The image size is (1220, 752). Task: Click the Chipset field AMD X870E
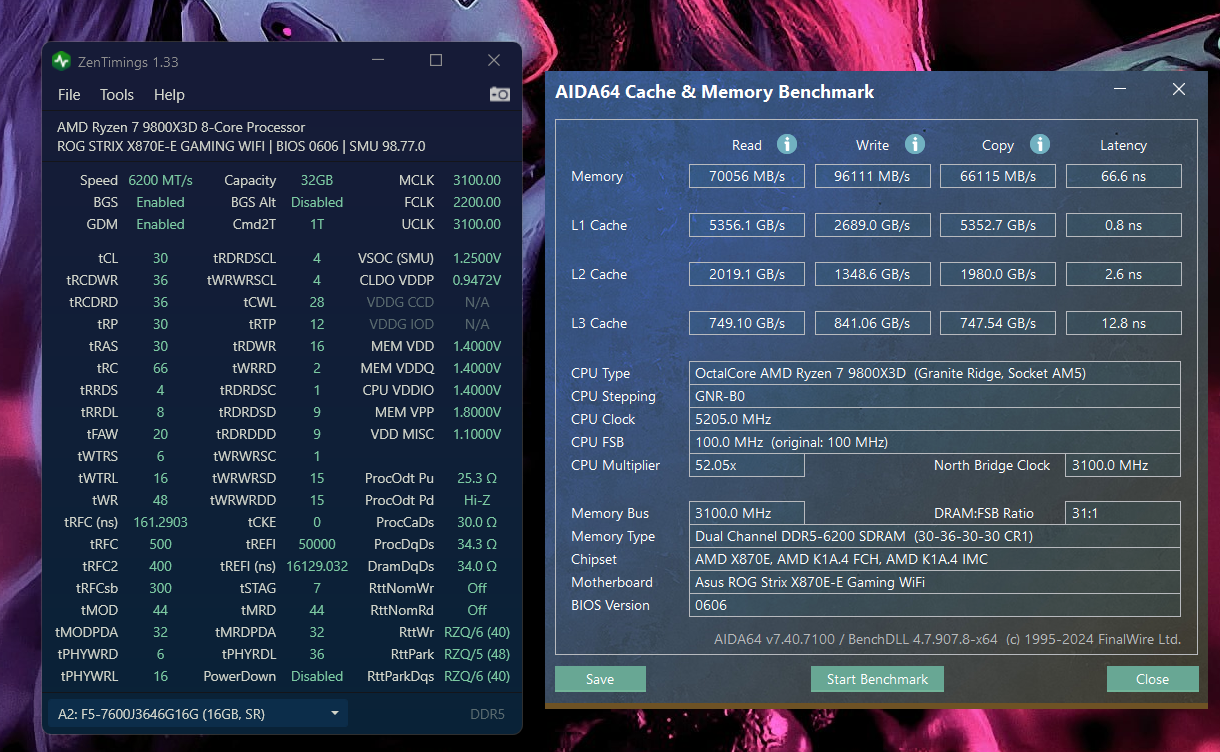tap(935, 559)
